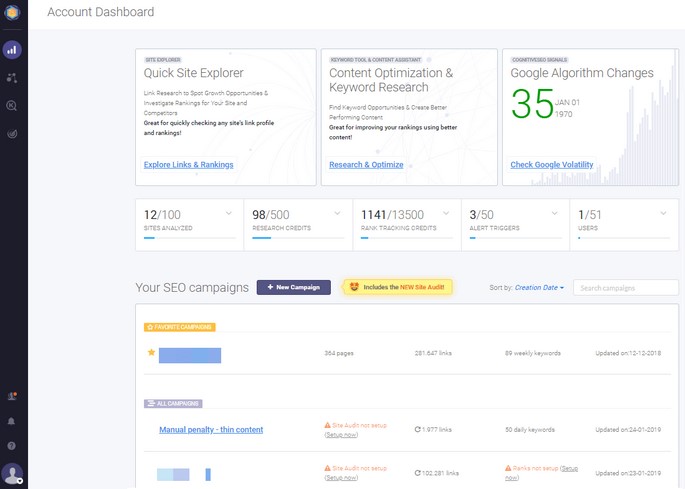Open the blurred favorite campaign name
The width and height of the screenshot is (685, 489).
point(190,355)
